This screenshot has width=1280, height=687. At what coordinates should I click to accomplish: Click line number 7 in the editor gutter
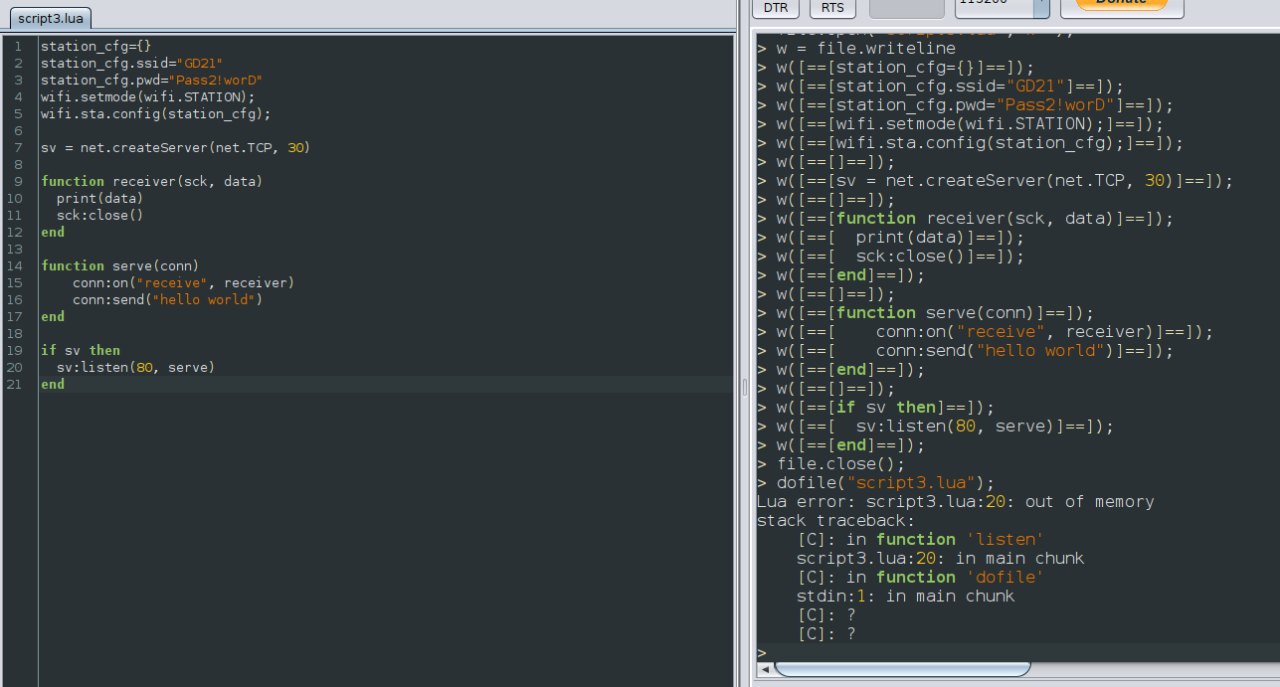(18, 148)
